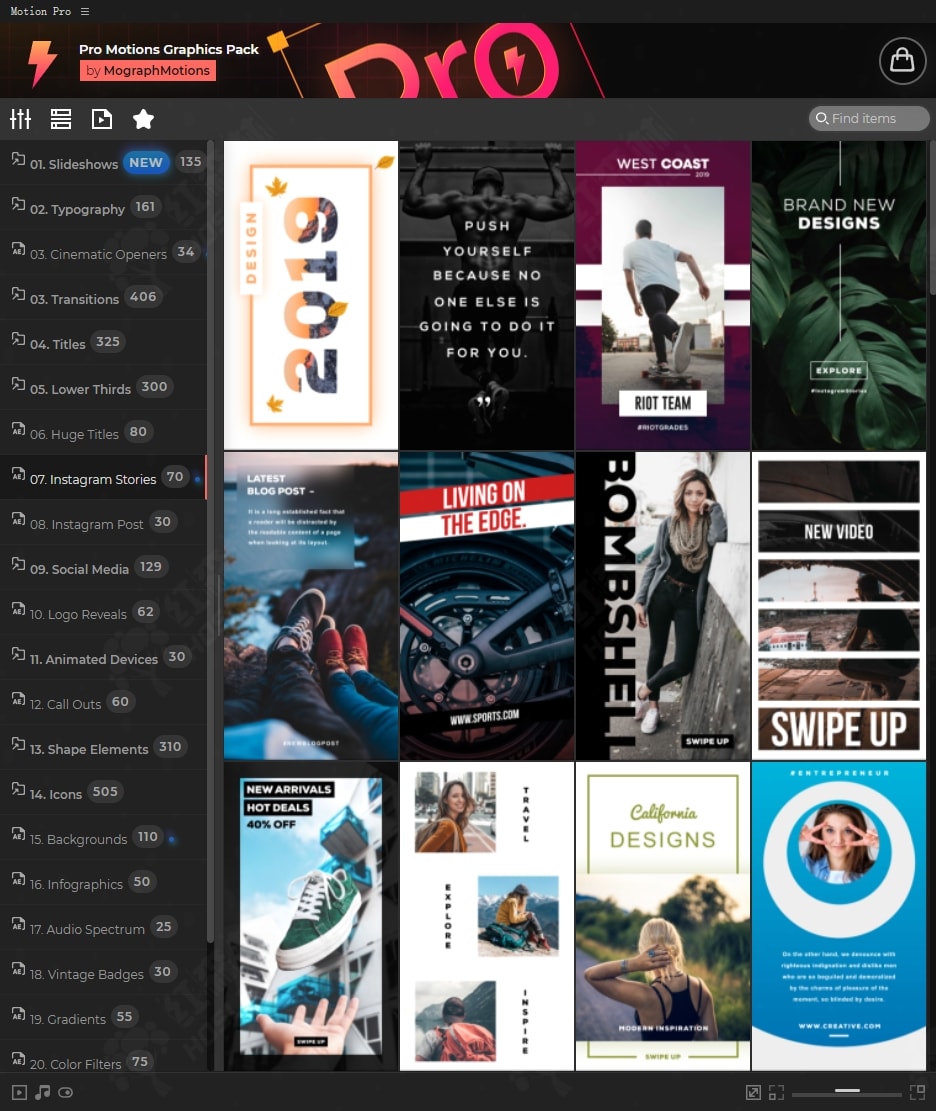Image resolution: width=936 pixels, height=1111 pixels.
Task: Click the Pro Motions Graphics Pack title
Action: click(169, 49)
